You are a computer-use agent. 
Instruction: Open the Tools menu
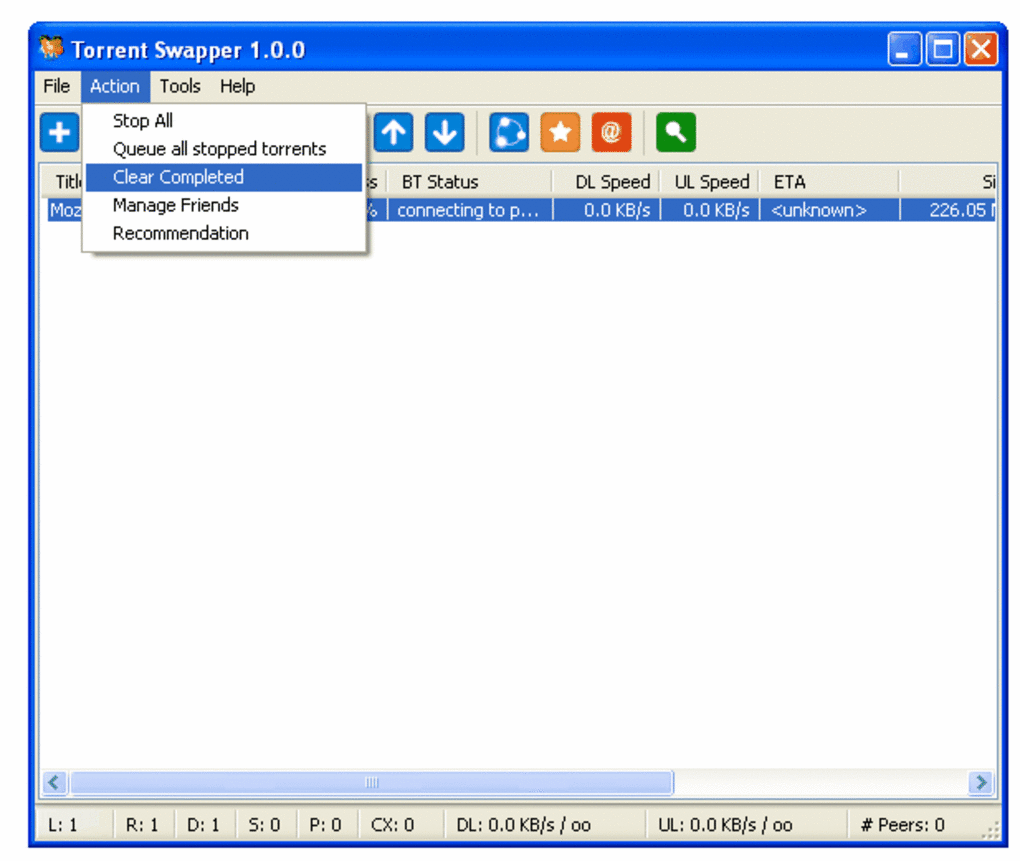click(x=180, y=86)
